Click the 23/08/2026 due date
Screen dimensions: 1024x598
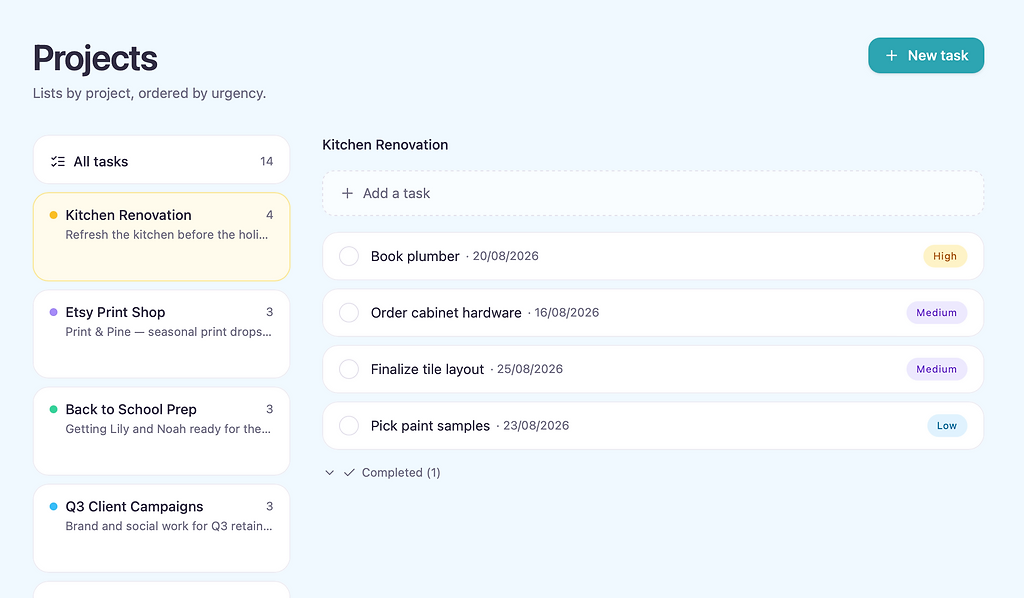[x=536, y=426]
